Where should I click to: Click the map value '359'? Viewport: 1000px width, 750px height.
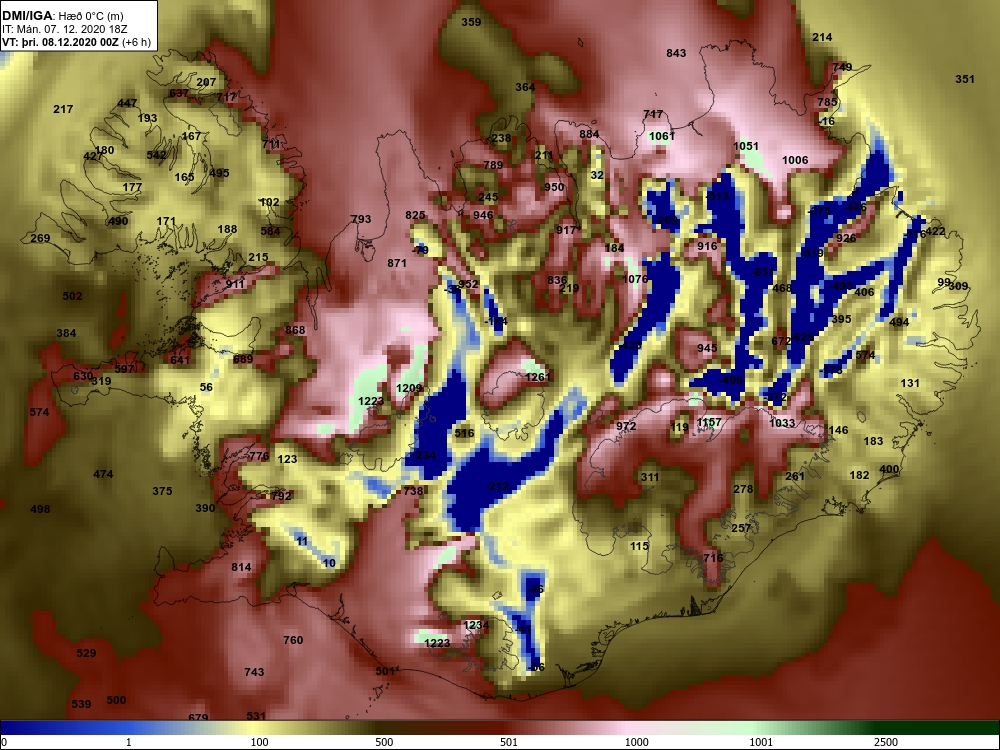471,22
